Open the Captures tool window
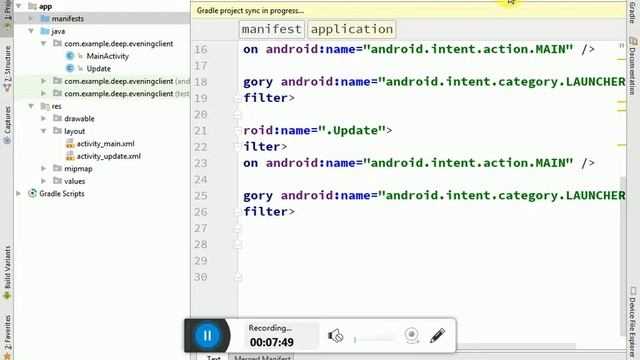The height and width of the screenshot is (360, 640). (7, 126)
